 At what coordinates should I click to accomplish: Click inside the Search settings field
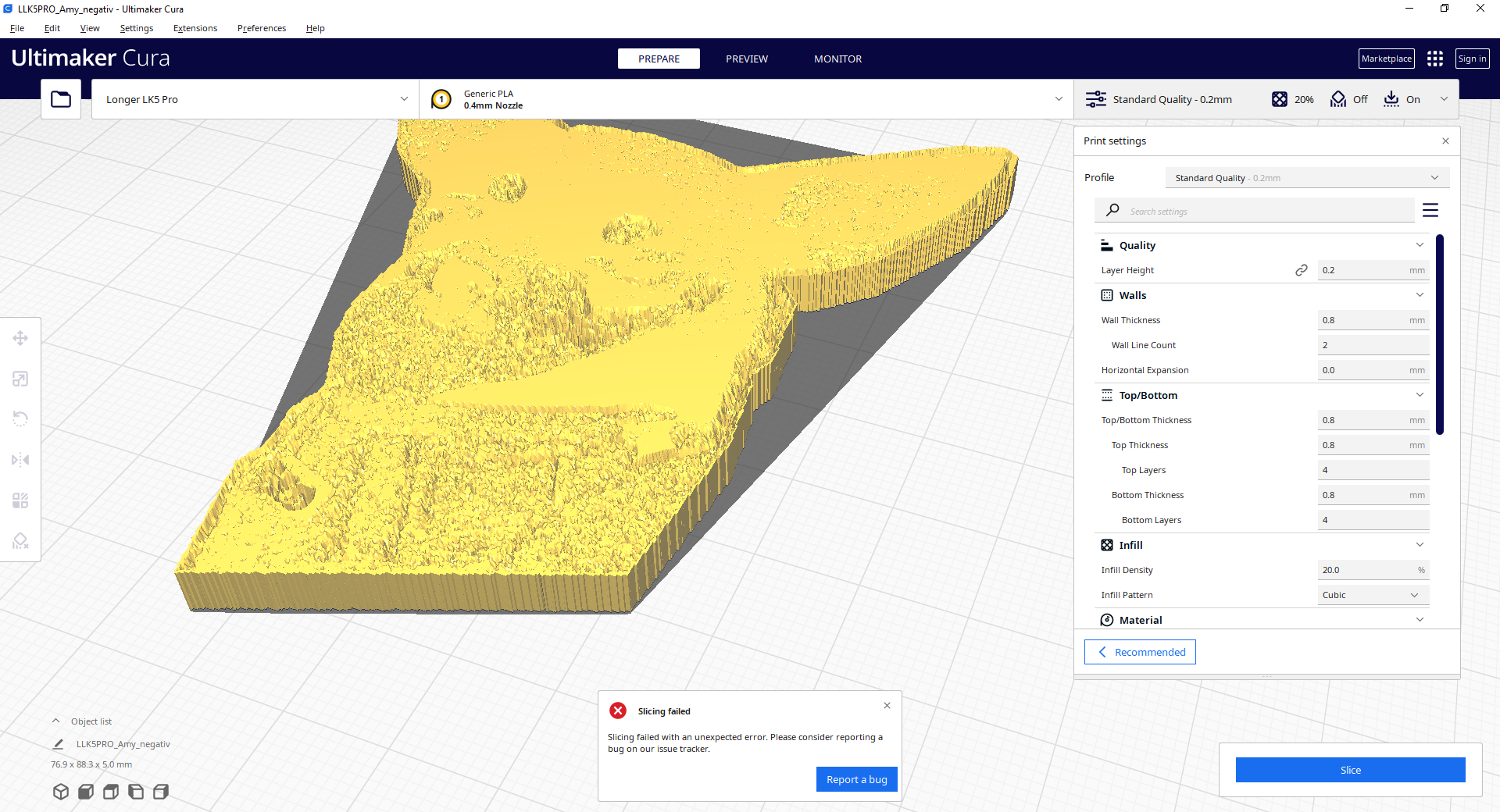(x=1250, y=210)
